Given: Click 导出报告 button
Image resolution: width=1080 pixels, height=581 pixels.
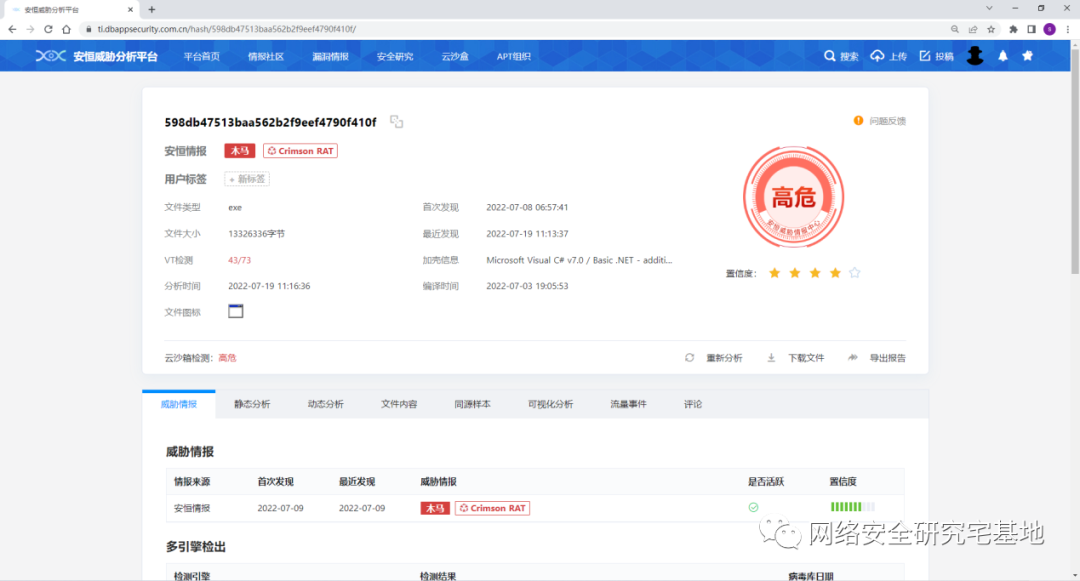Looking at the screenshot, I should point(887,358).
